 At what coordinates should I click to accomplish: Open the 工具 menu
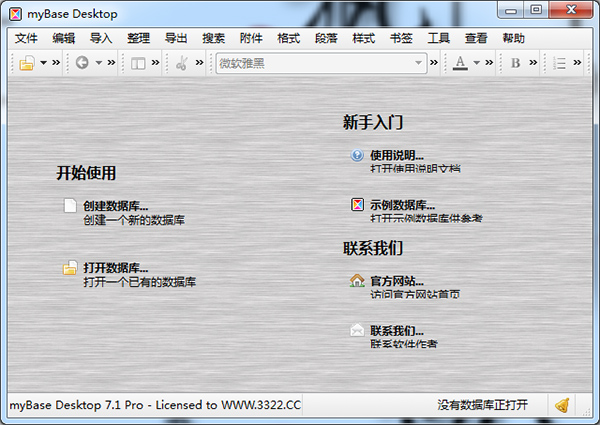click(x=439, y=38)
